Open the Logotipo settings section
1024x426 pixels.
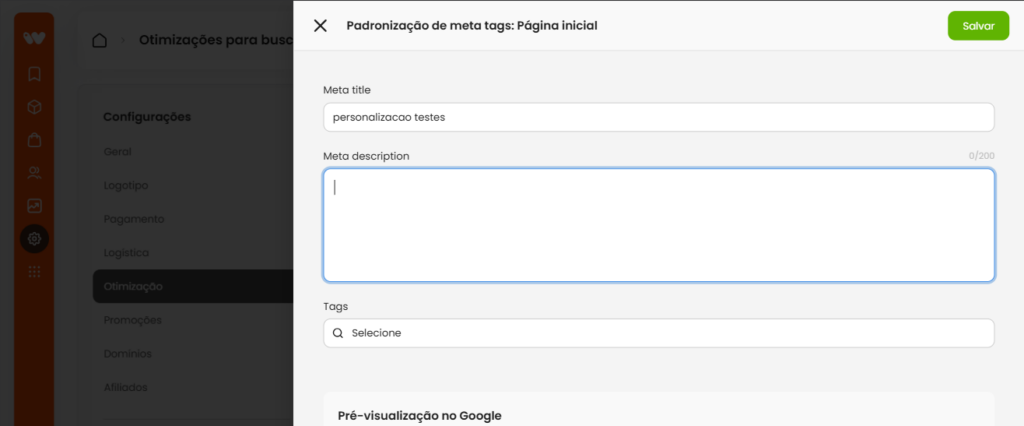(x=126, y=186)
